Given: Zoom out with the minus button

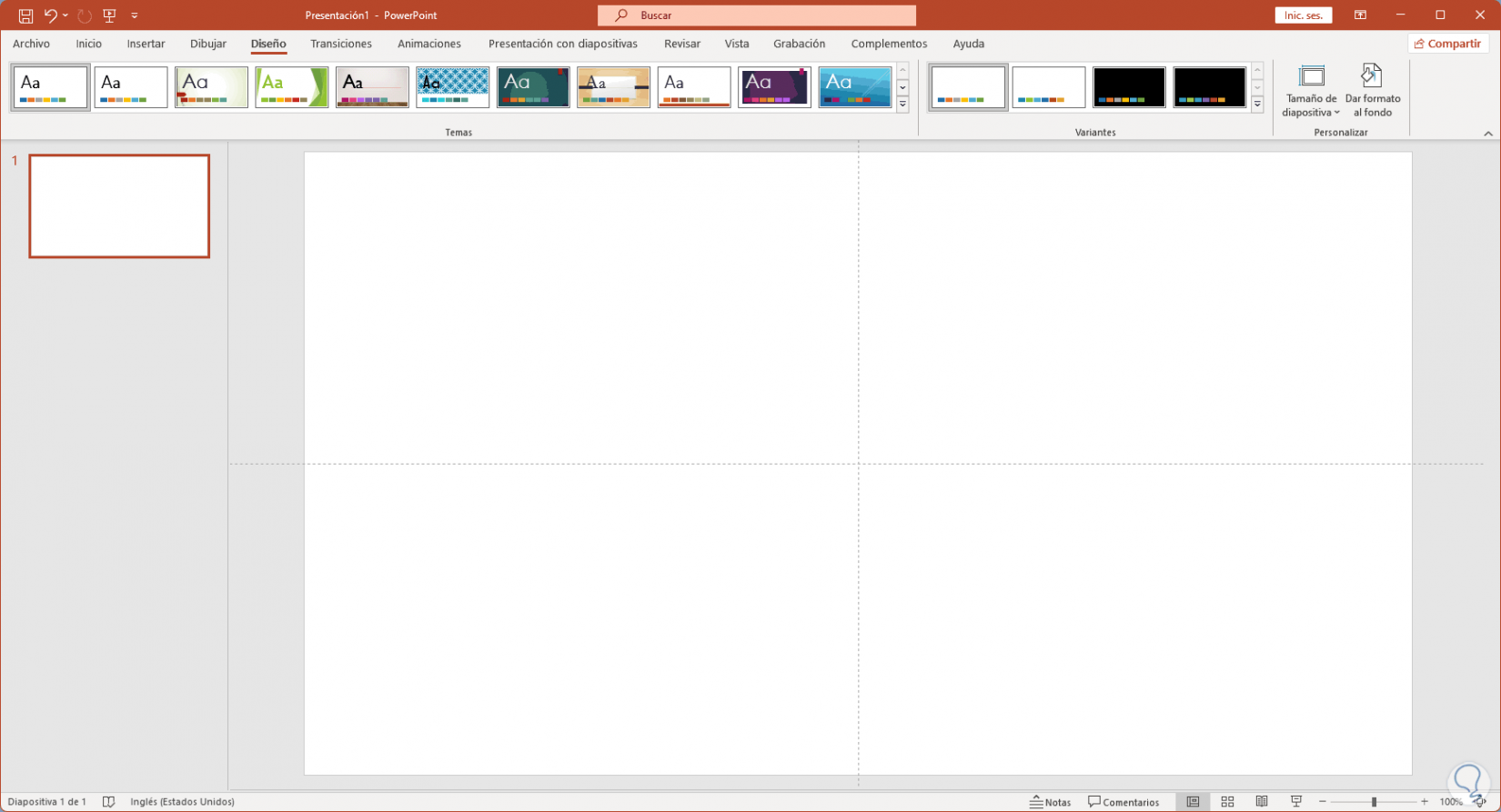Looking at the screenshot, I should pos(1323,802).
